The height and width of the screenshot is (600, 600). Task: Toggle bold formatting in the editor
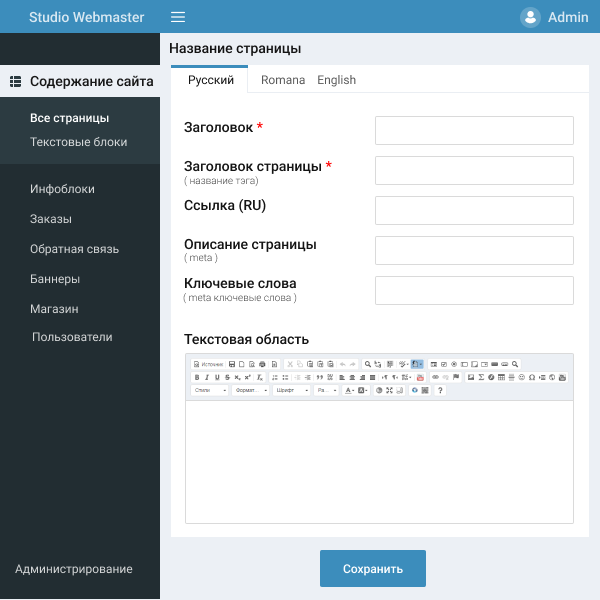pyautogui.click(x=196, y=377)
